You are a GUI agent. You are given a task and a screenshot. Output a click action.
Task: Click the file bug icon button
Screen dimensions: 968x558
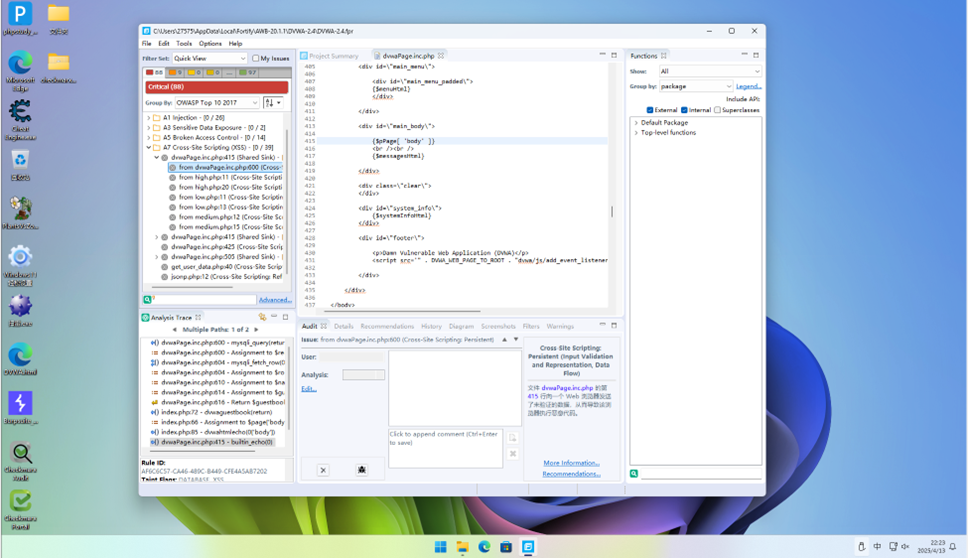(x=362, y=470)
